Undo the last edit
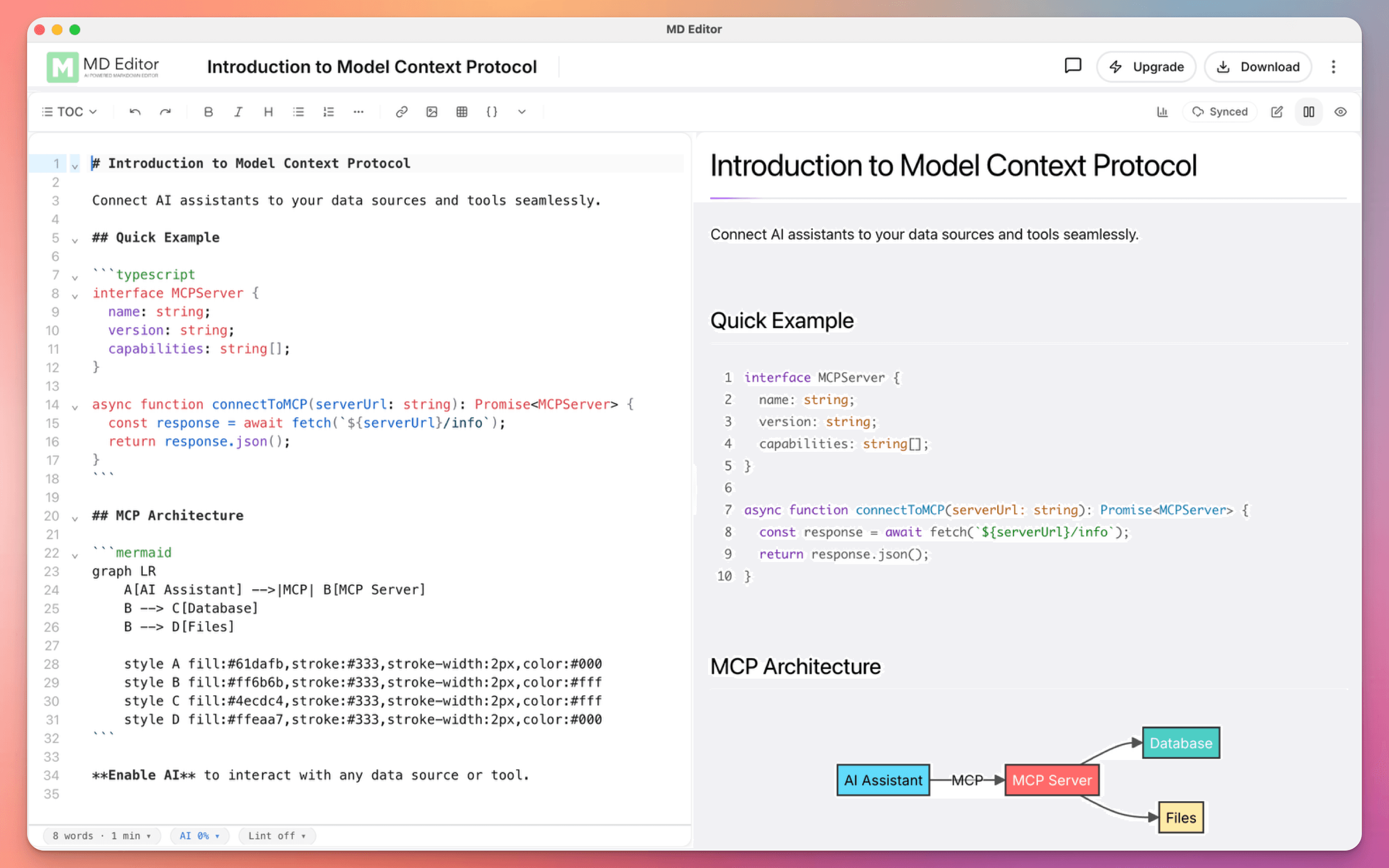 point(136,112)
